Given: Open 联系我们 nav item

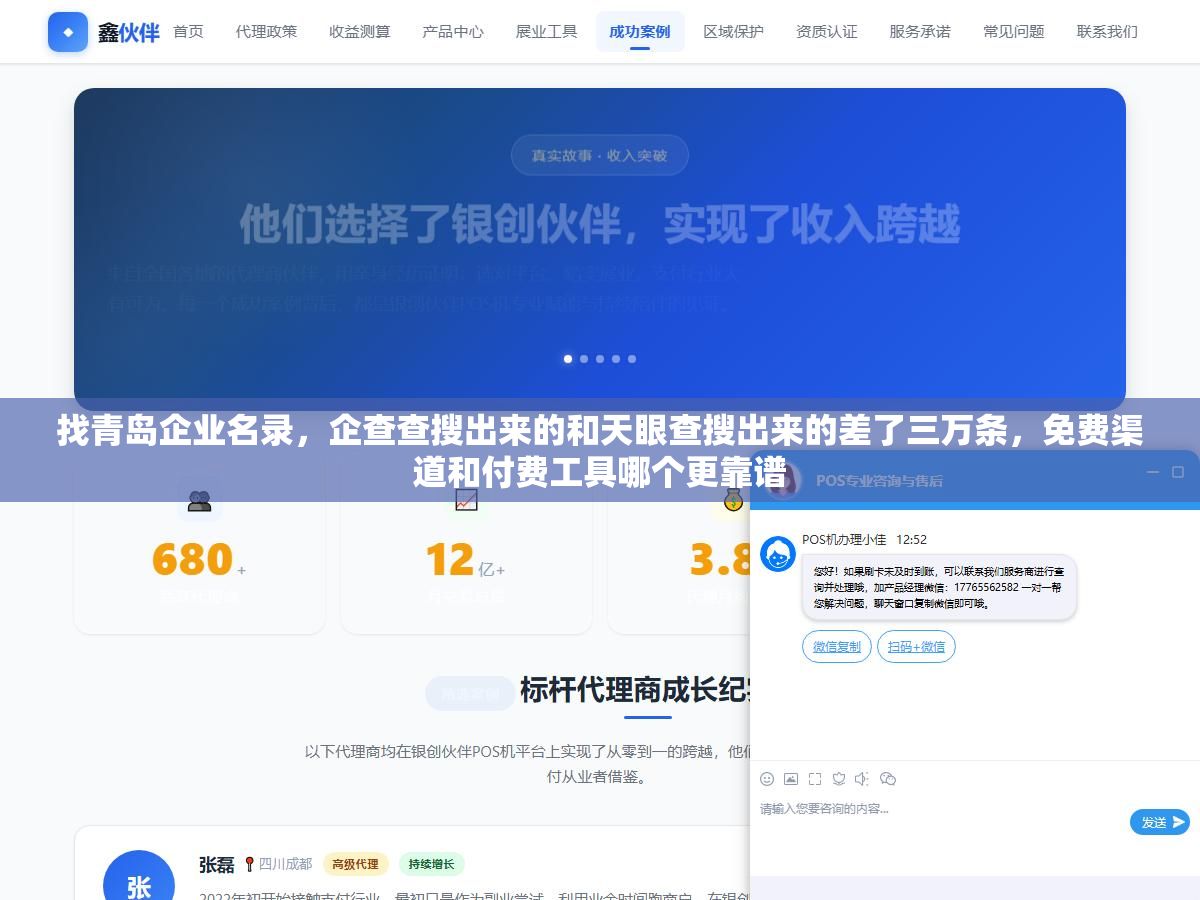Looking at the screenshot, I should (1107, 32).
